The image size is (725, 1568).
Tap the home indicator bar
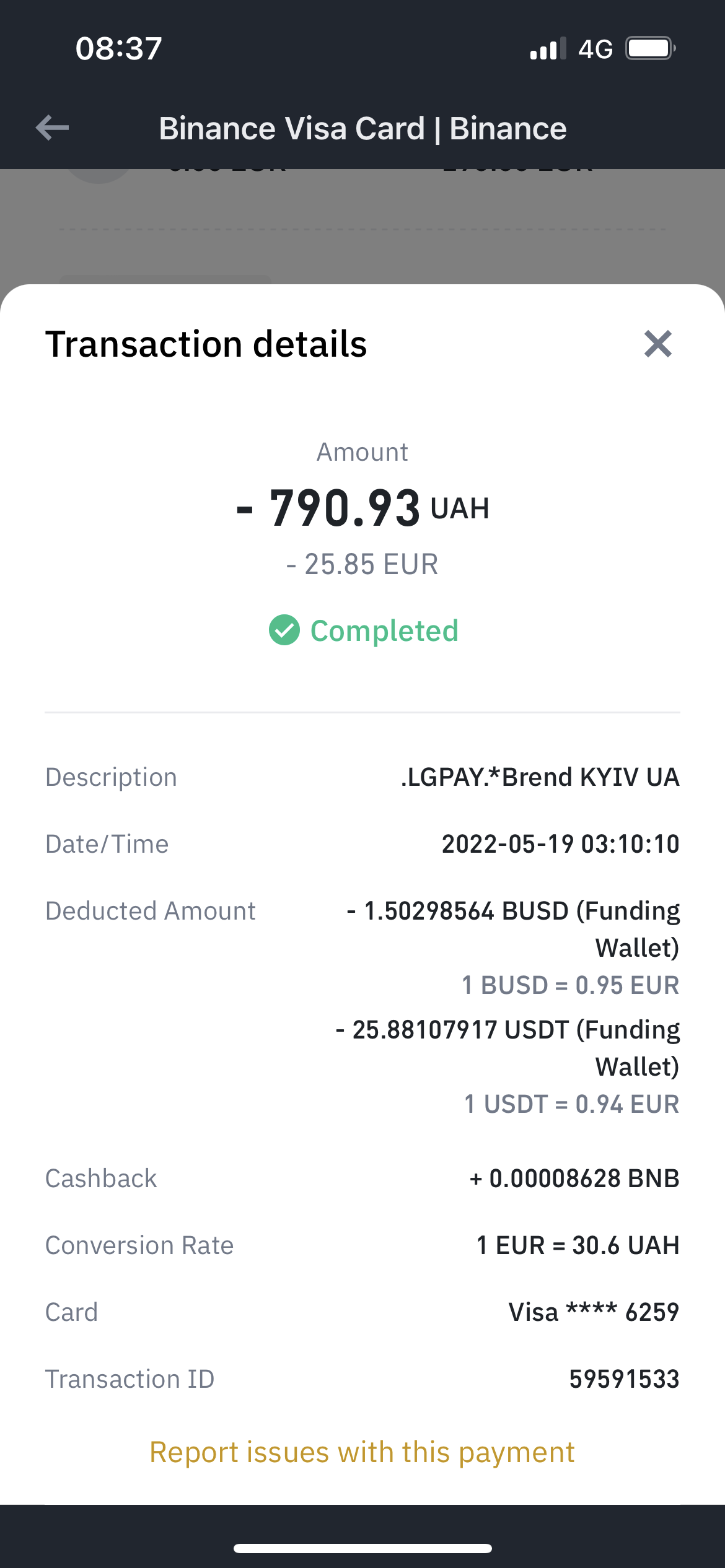click(x=362, y=1548)
